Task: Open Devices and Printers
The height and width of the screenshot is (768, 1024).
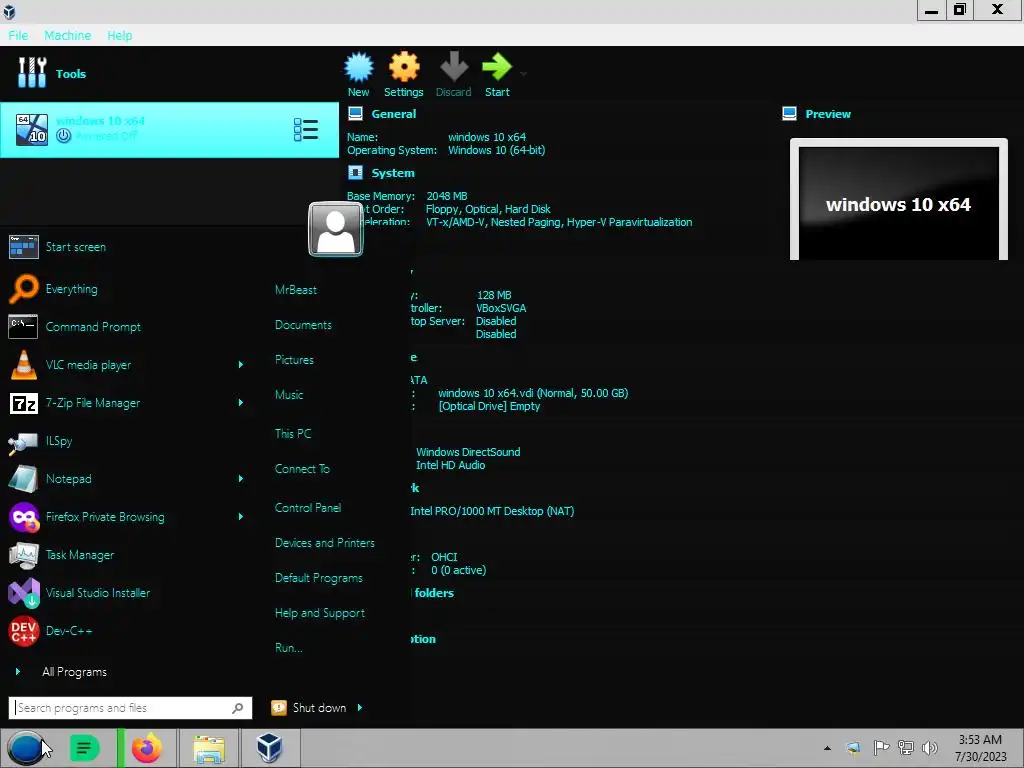Action: point(325,543)
